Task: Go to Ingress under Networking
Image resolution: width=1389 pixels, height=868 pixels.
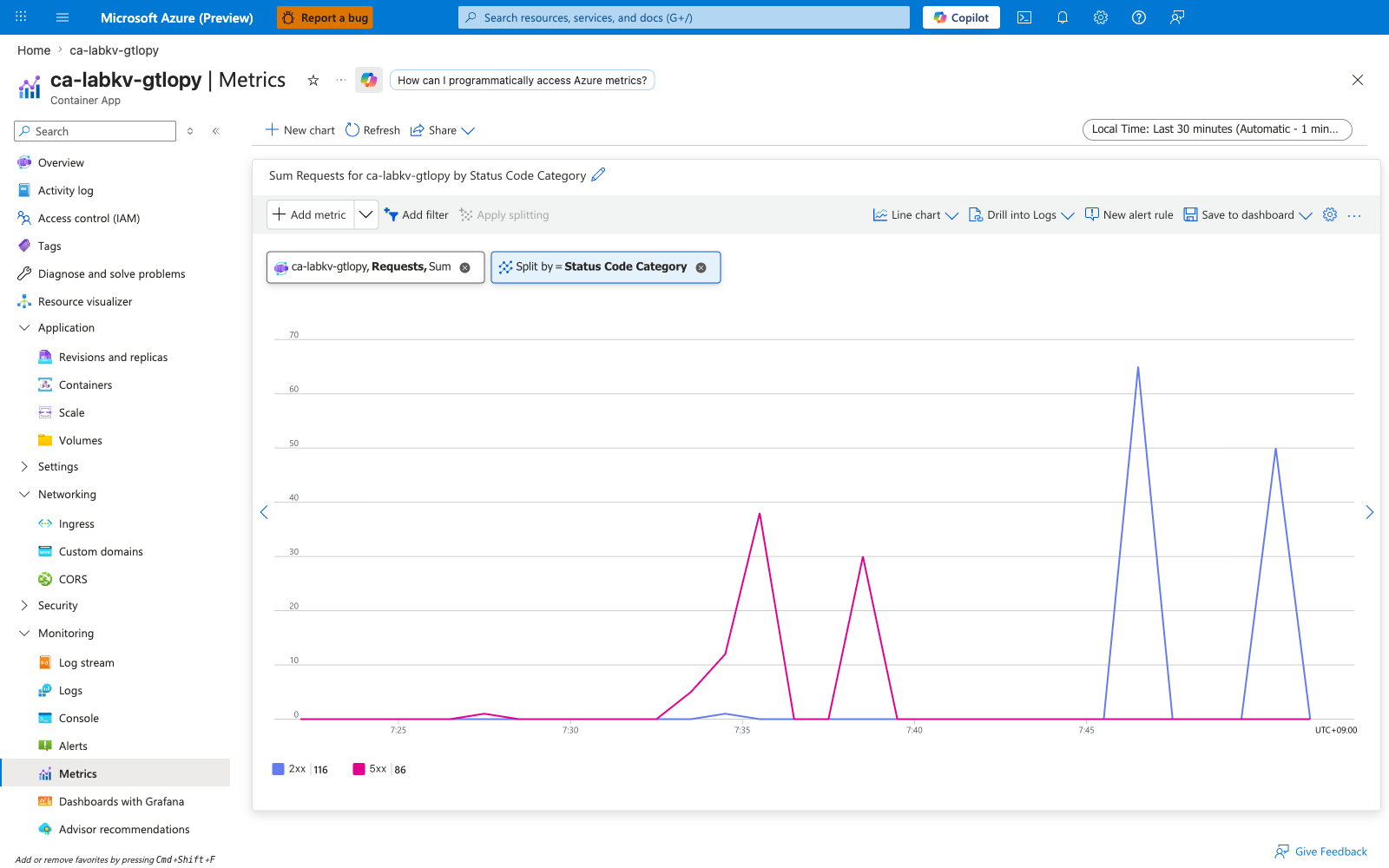Action: pyautogui.click(x=76, y=523)
